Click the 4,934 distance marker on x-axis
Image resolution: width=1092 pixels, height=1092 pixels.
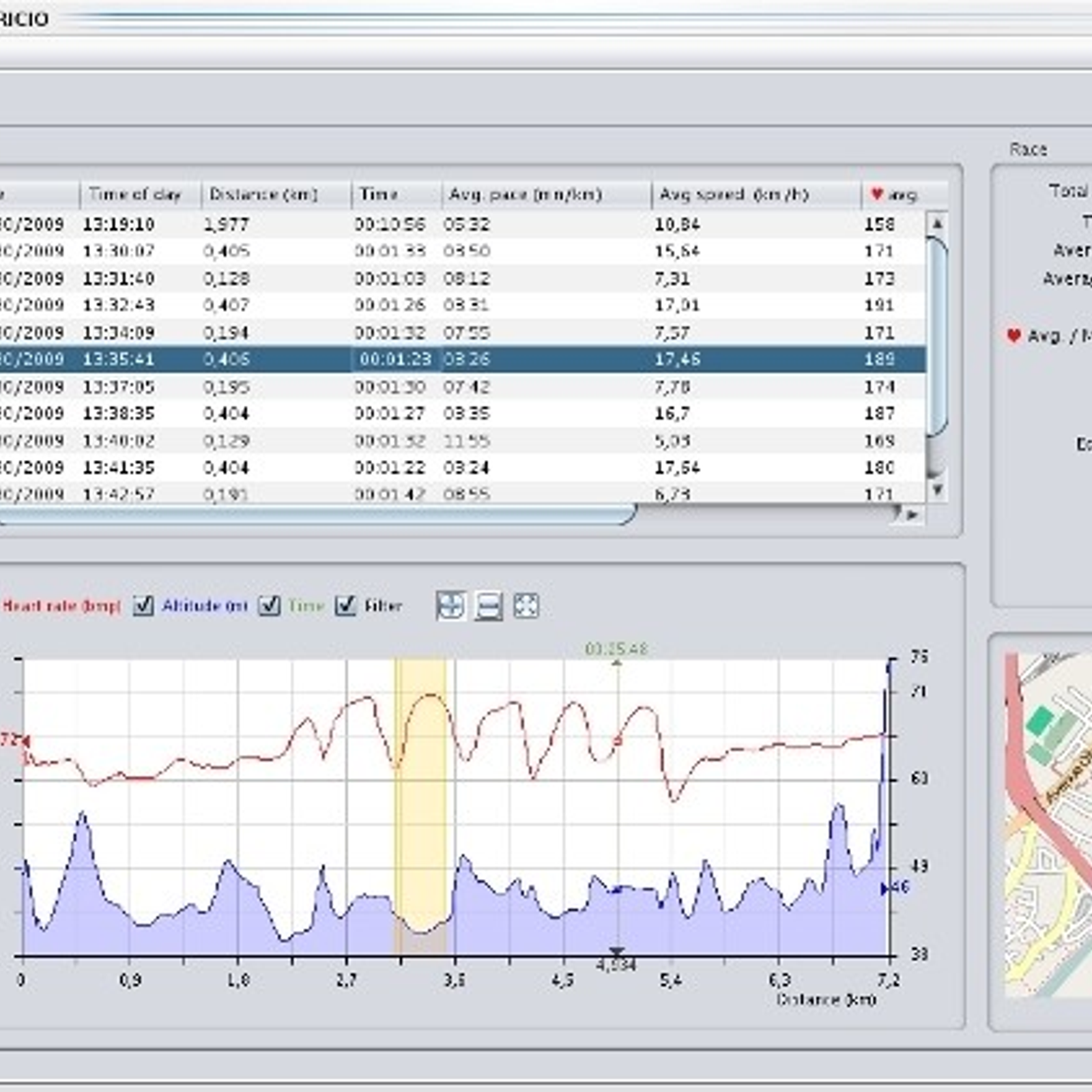point(616,965)
